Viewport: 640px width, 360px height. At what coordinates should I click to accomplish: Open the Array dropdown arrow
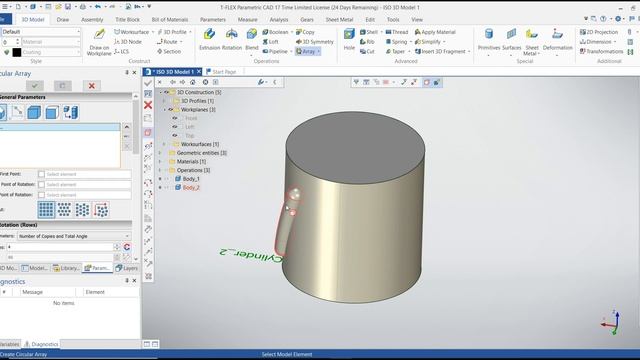[x=319, y=51]
